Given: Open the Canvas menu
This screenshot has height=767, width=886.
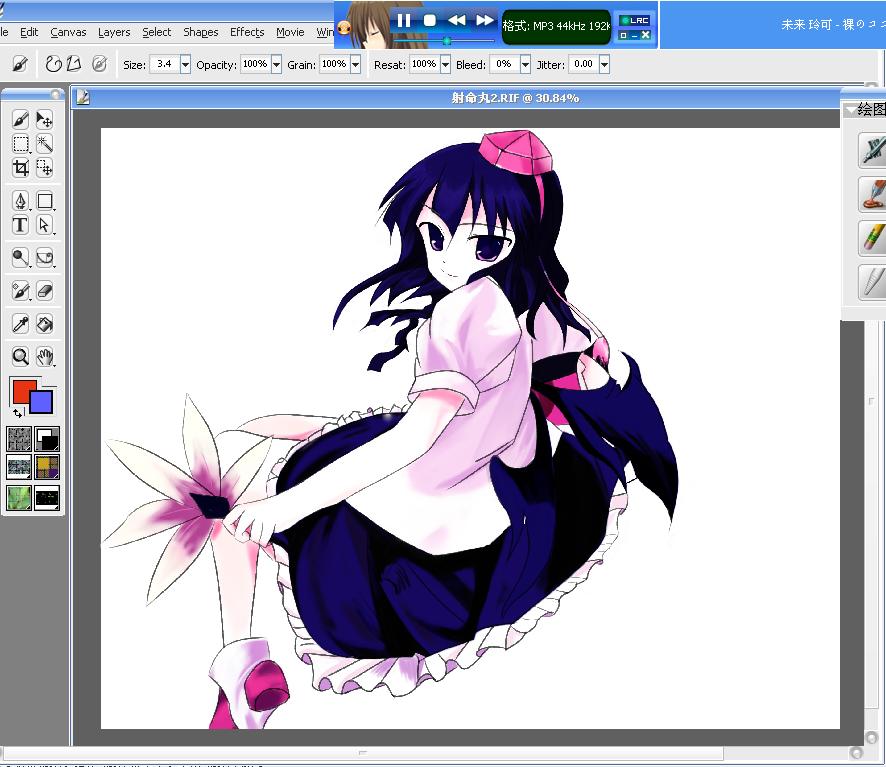Looking at the screenshot, I should point(68,32).
